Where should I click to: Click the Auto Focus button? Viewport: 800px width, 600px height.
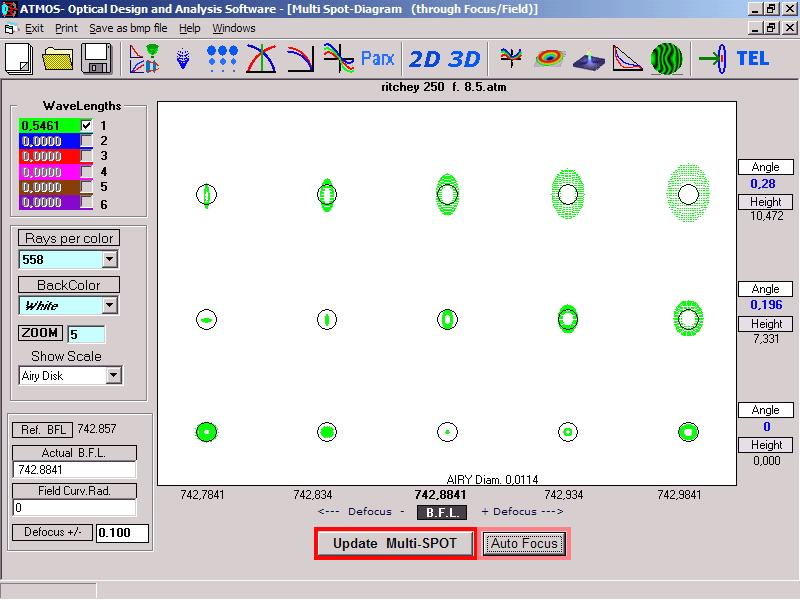tap(524, 543)
